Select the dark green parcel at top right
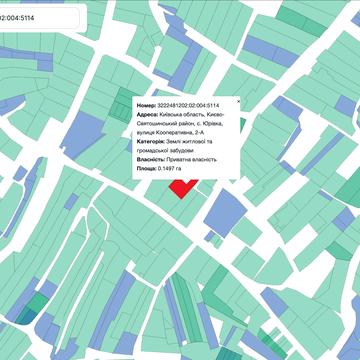The width and height of the screenshot is (360, 360). (x=302, y=21)
